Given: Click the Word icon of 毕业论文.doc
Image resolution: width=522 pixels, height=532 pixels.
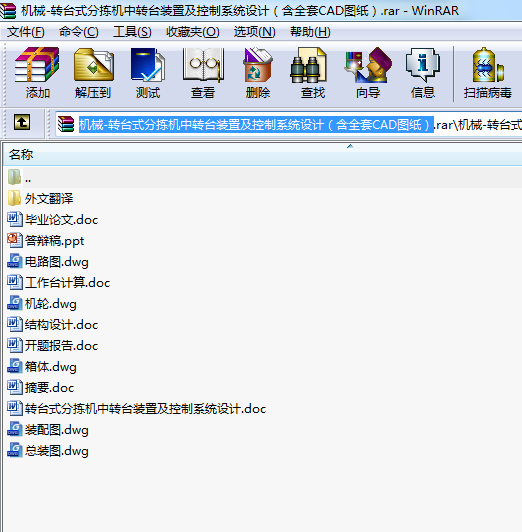Looking at the screenshot, I should click(x=15, y=219).
